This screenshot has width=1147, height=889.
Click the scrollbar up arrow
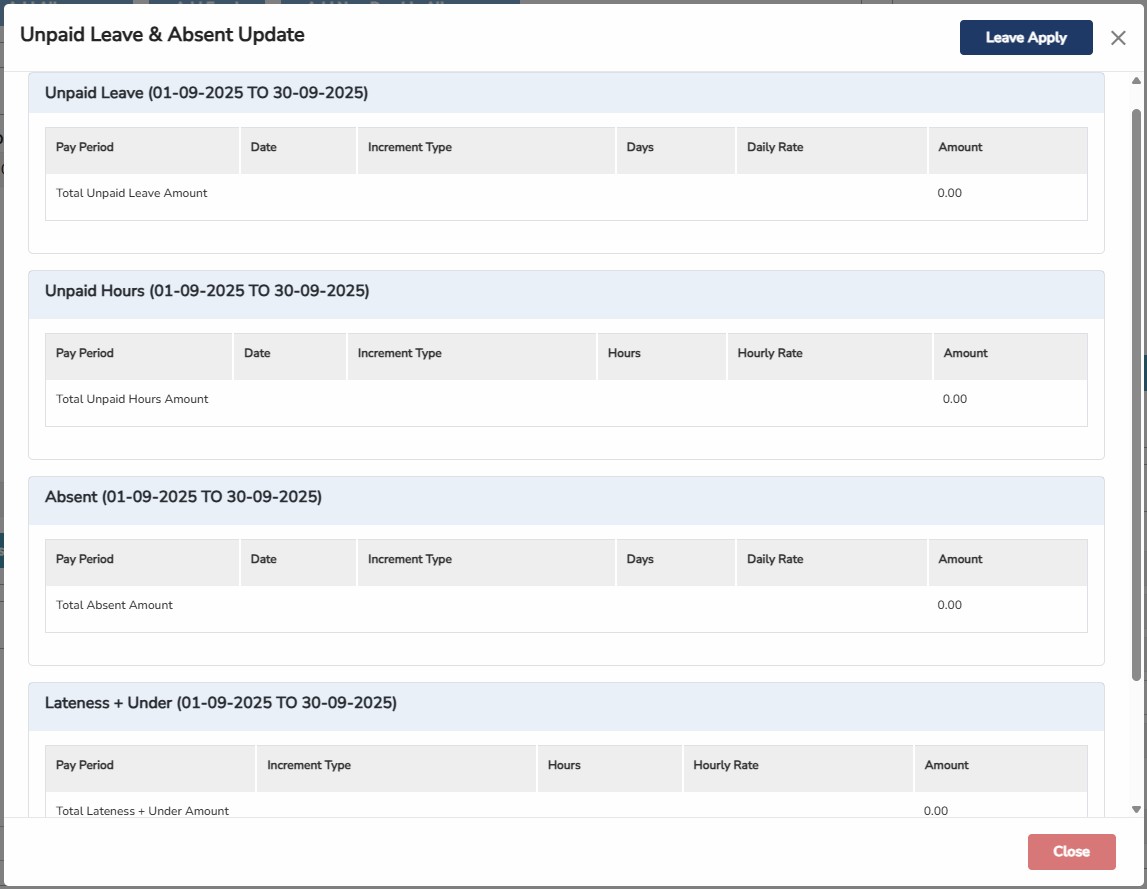point(1136,81)
